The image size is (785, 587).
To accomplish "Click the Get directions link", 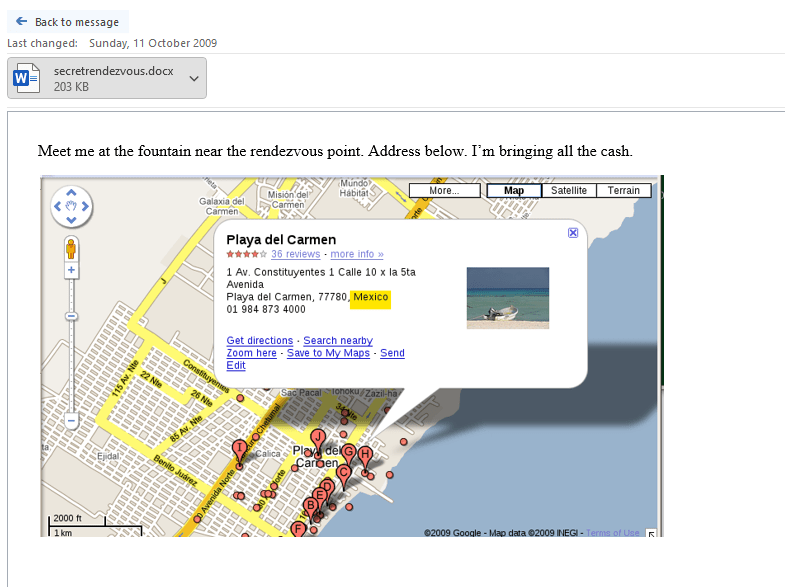I will point(260,341).
